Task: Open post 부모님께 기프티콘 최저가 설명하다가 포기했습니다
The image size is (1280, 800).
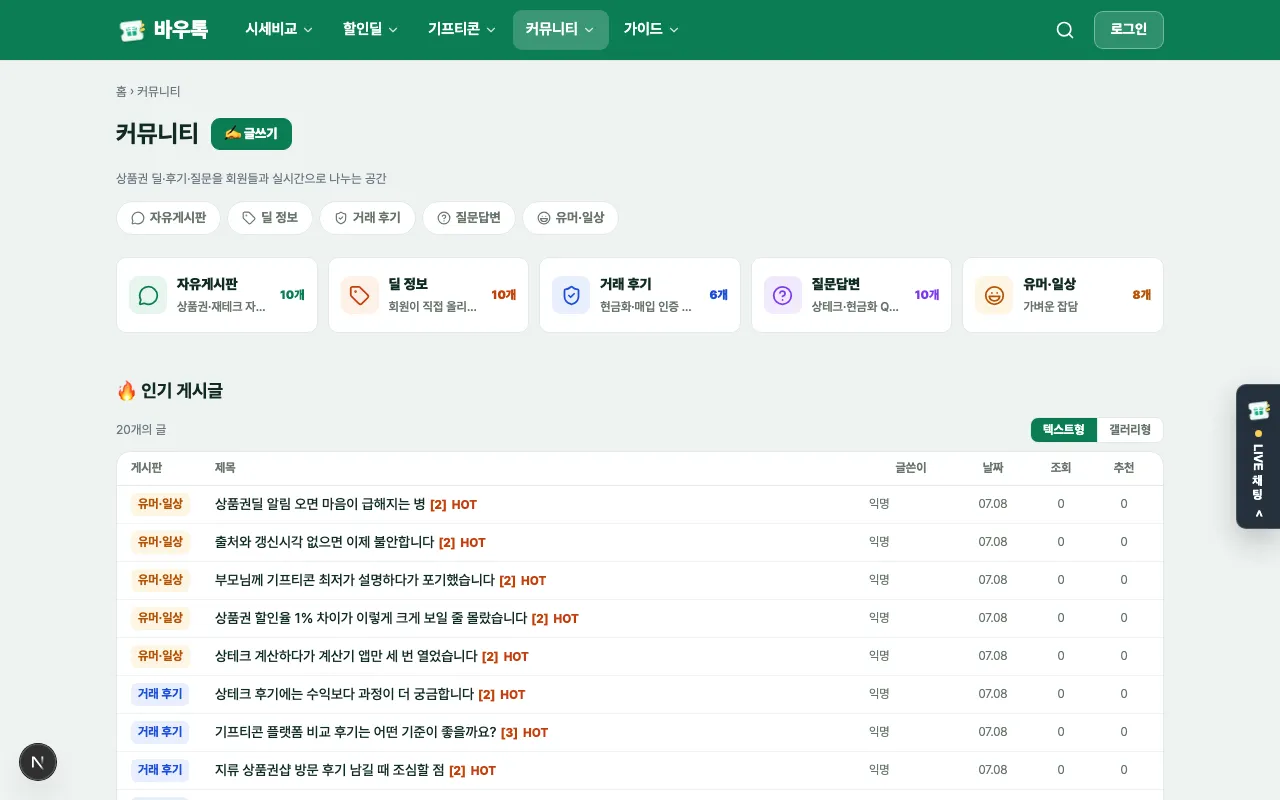Action: [x=355, y=580]
